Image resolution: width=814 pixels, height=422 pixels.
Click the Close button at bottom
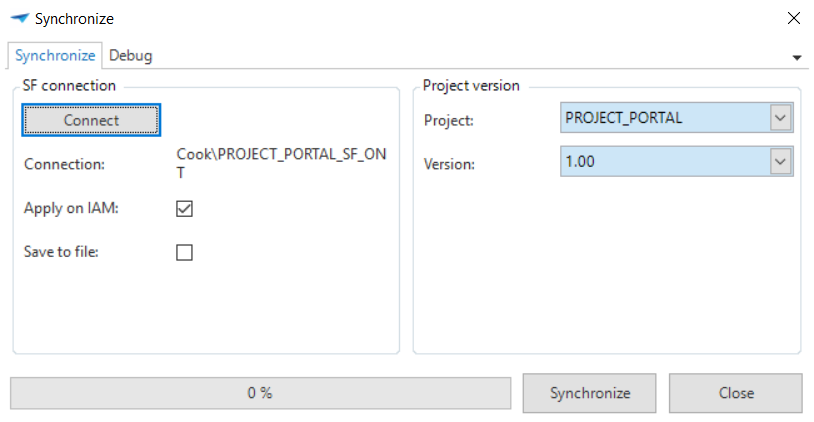(735, 393)
